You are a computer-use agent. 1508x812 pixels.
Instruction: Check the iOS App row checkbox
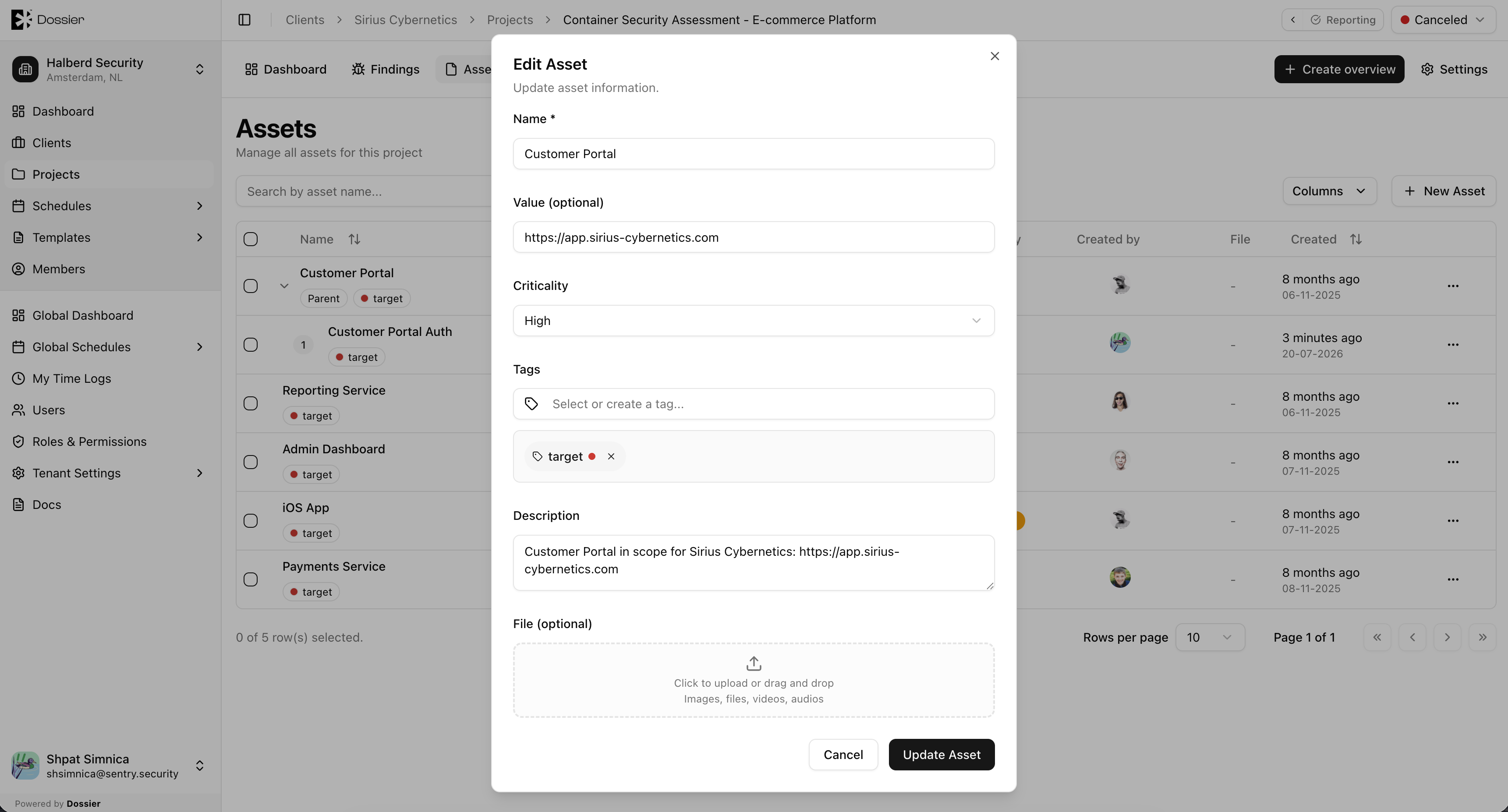[251, 521]
